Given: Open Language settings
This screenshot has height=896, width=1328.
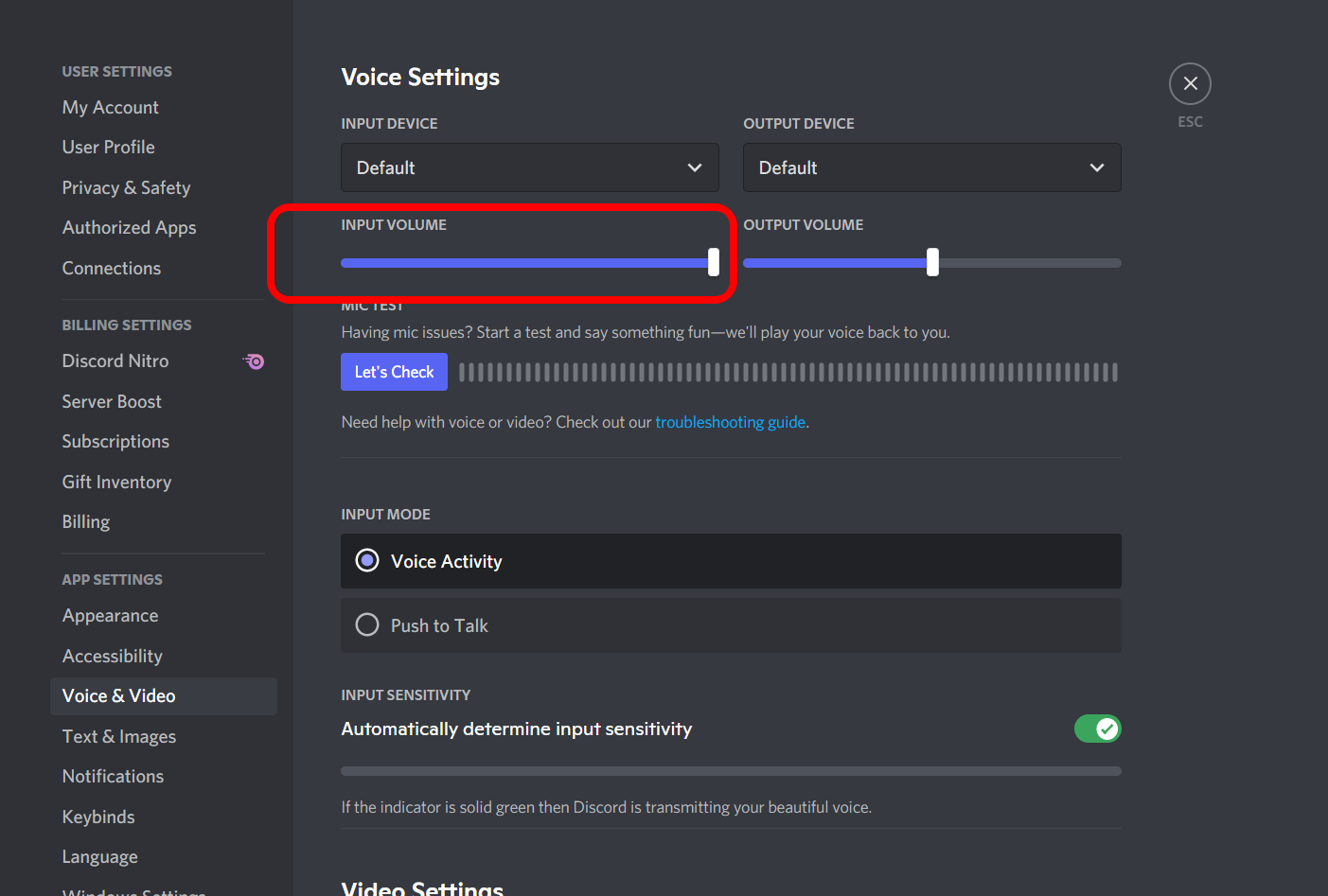Looking at the screenshot, I should tap(100, 857).
